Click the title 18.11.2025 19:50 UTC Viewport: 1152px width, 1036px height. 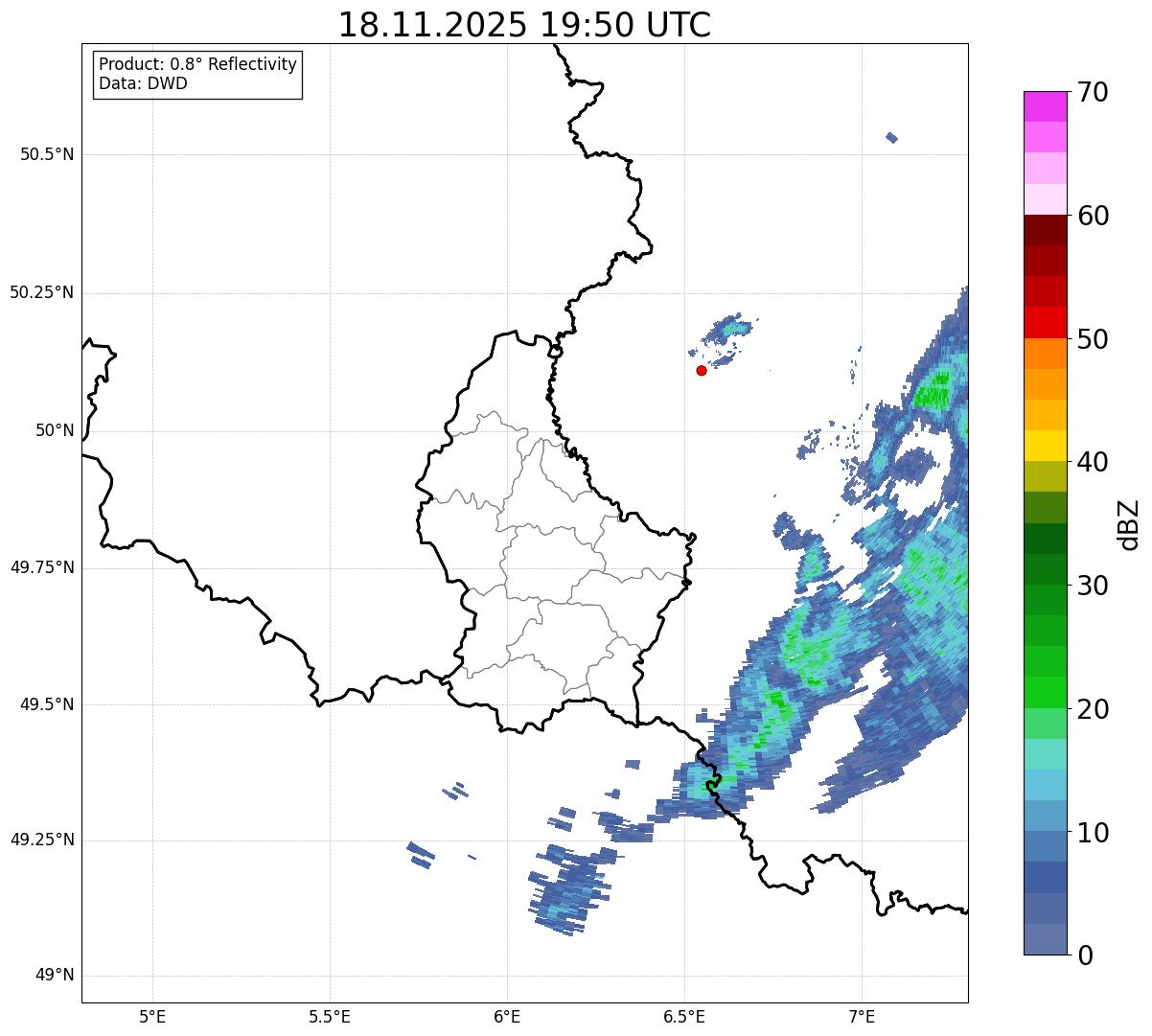click(524, 25)
